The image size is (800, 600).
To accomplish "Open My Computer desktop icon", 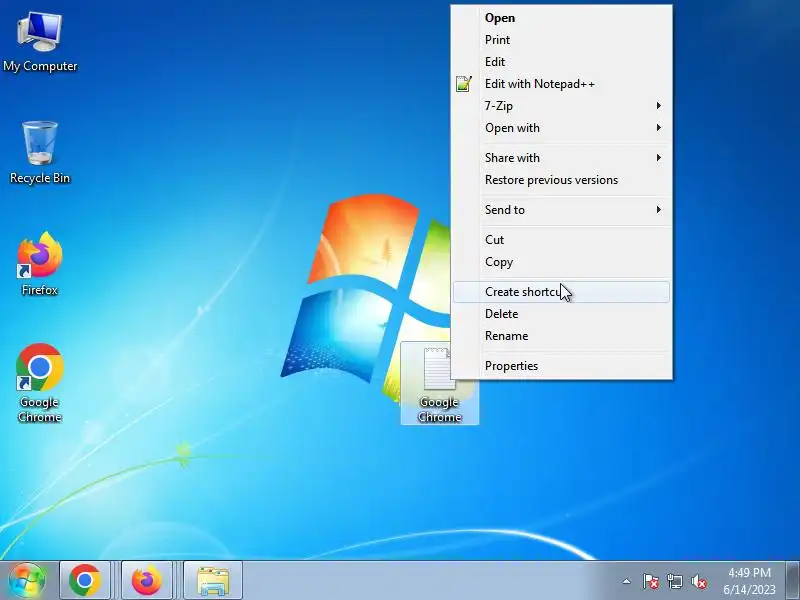I will [x=40, y=42].
